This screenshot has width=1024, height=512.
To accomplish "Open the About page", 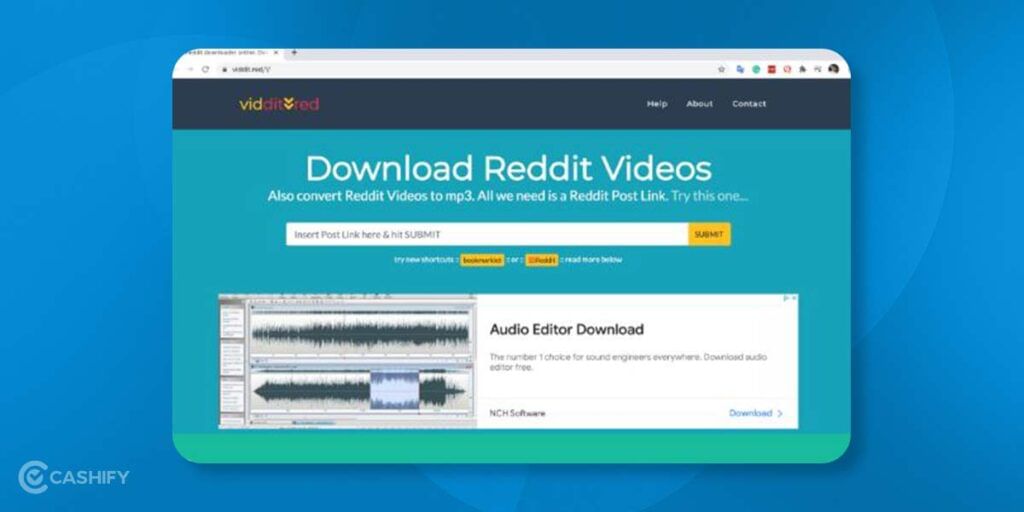I will (x=699, y=104).
